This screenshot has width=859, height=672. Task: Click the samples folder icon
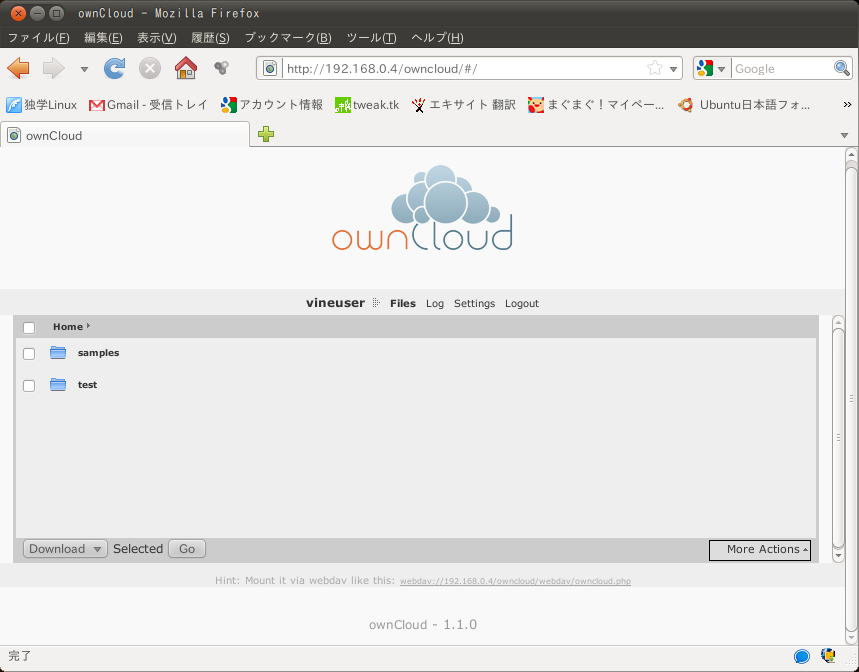point(58,353)
